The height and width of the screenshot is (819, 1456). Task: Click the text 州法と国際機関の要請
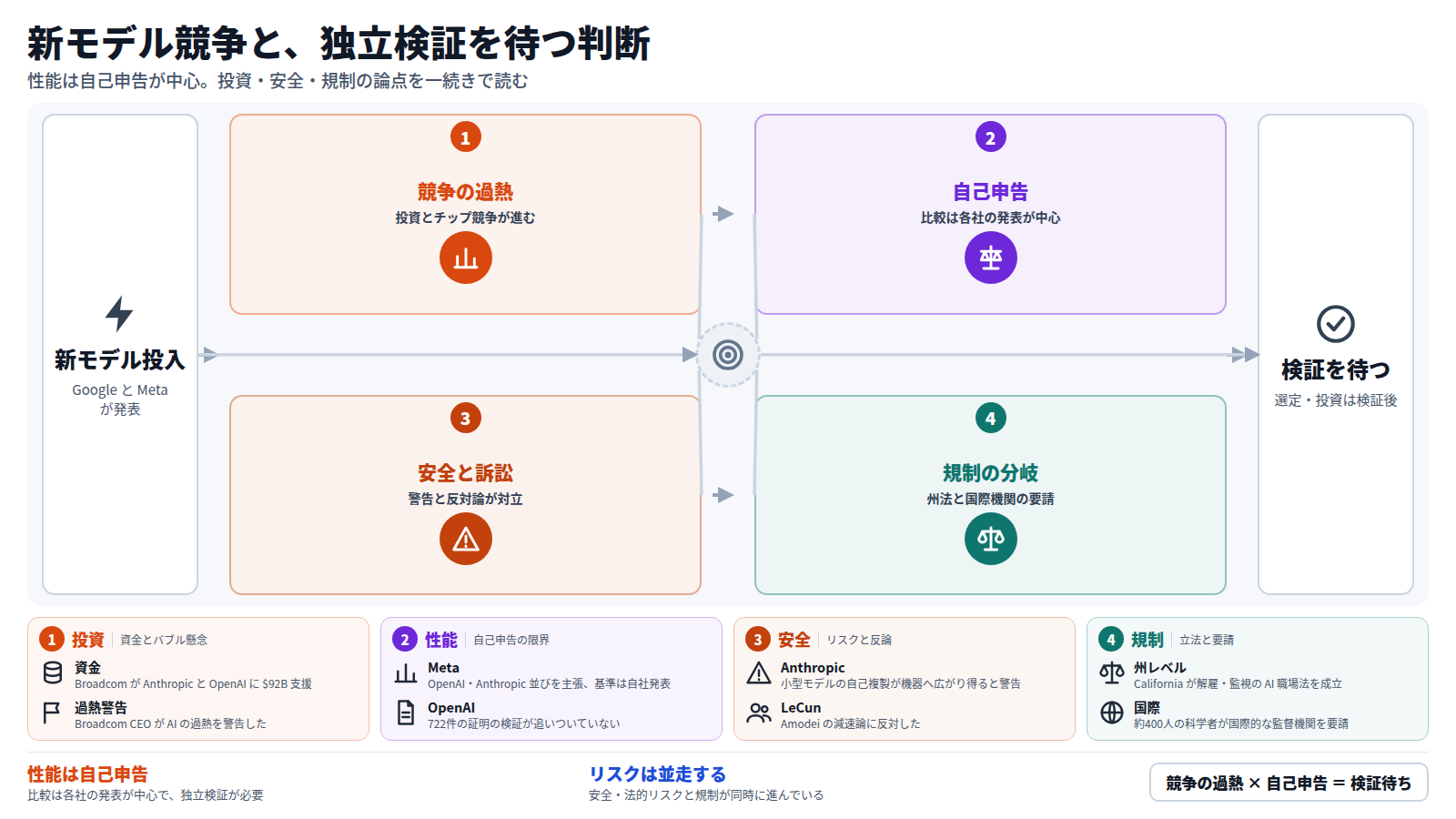pos(991,500)
